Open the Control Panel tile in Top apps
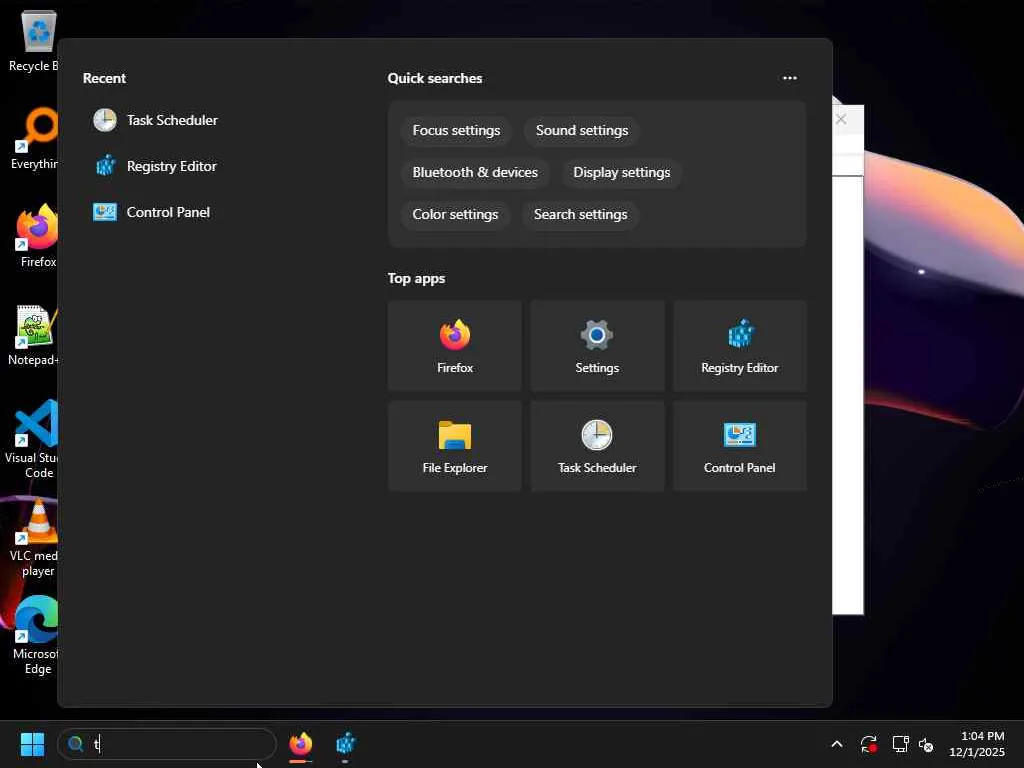 click(x=739, y=446)
